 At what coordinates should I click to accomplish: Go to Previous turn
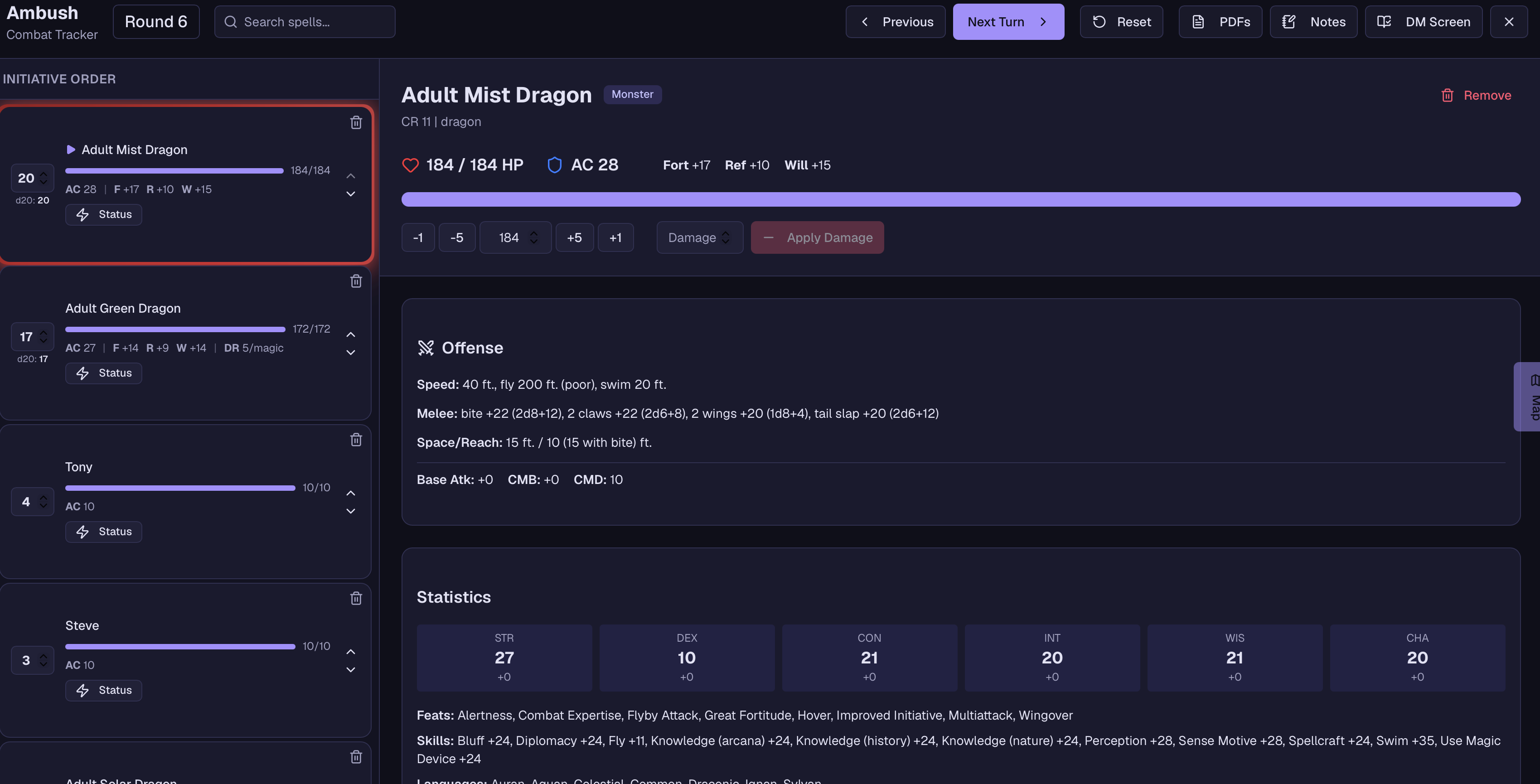895,22
